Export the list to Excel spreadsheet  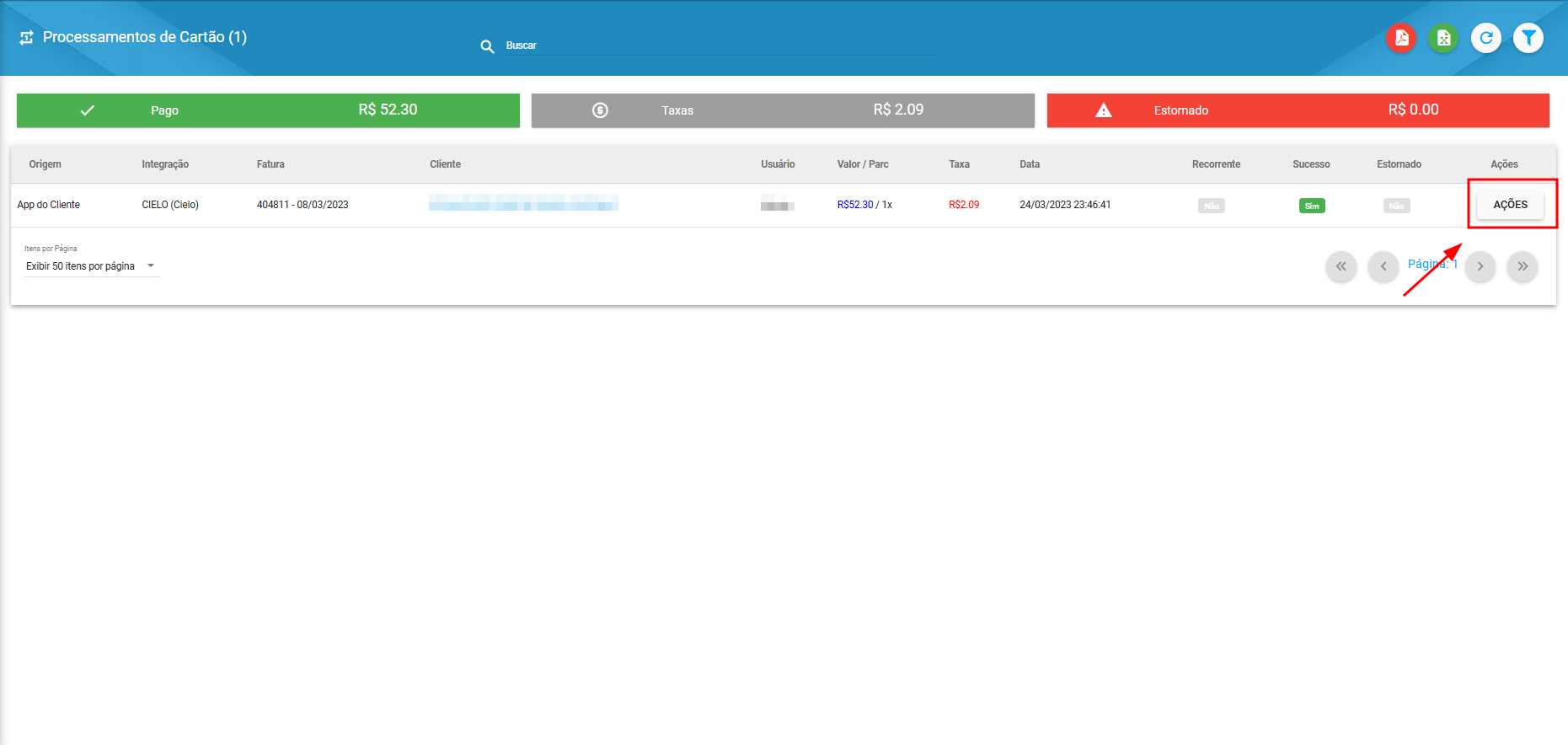click(x=1443, y=38)
